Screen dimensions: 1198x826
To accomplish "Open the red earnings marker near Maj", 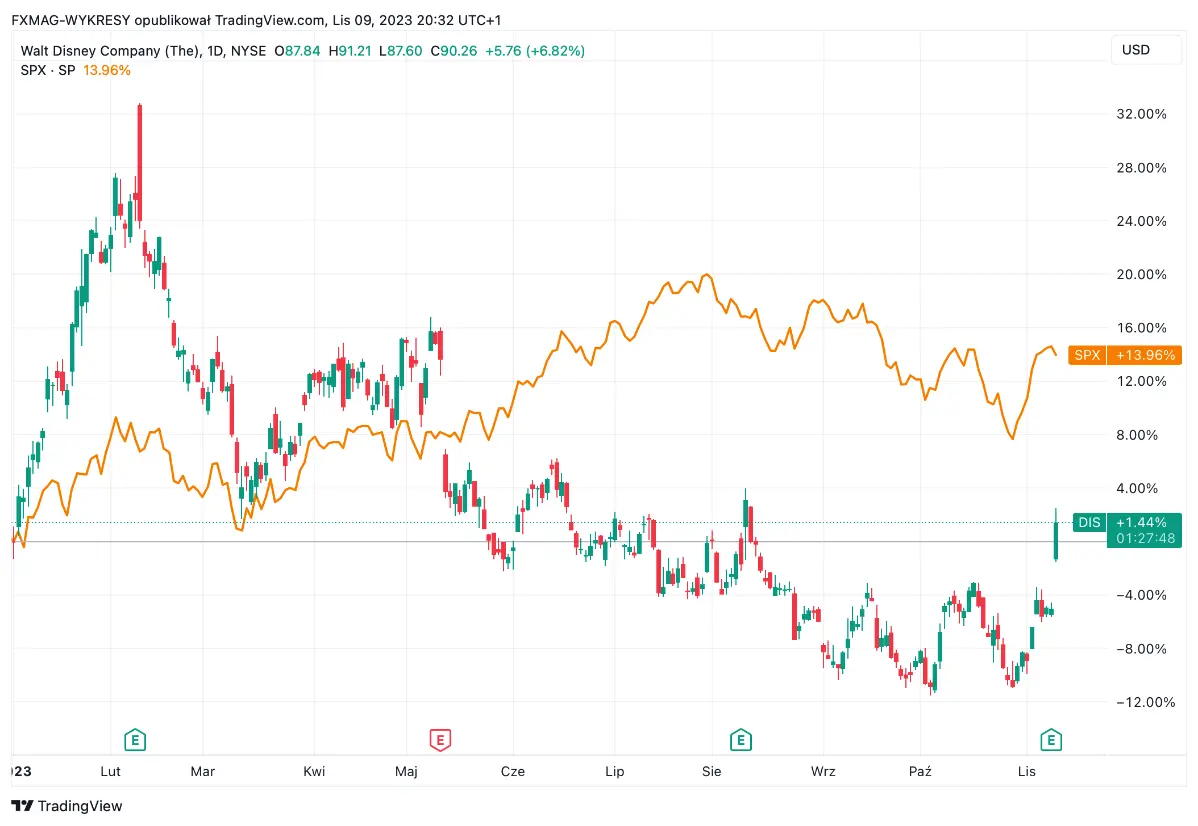I will click(x=439, y=740).
